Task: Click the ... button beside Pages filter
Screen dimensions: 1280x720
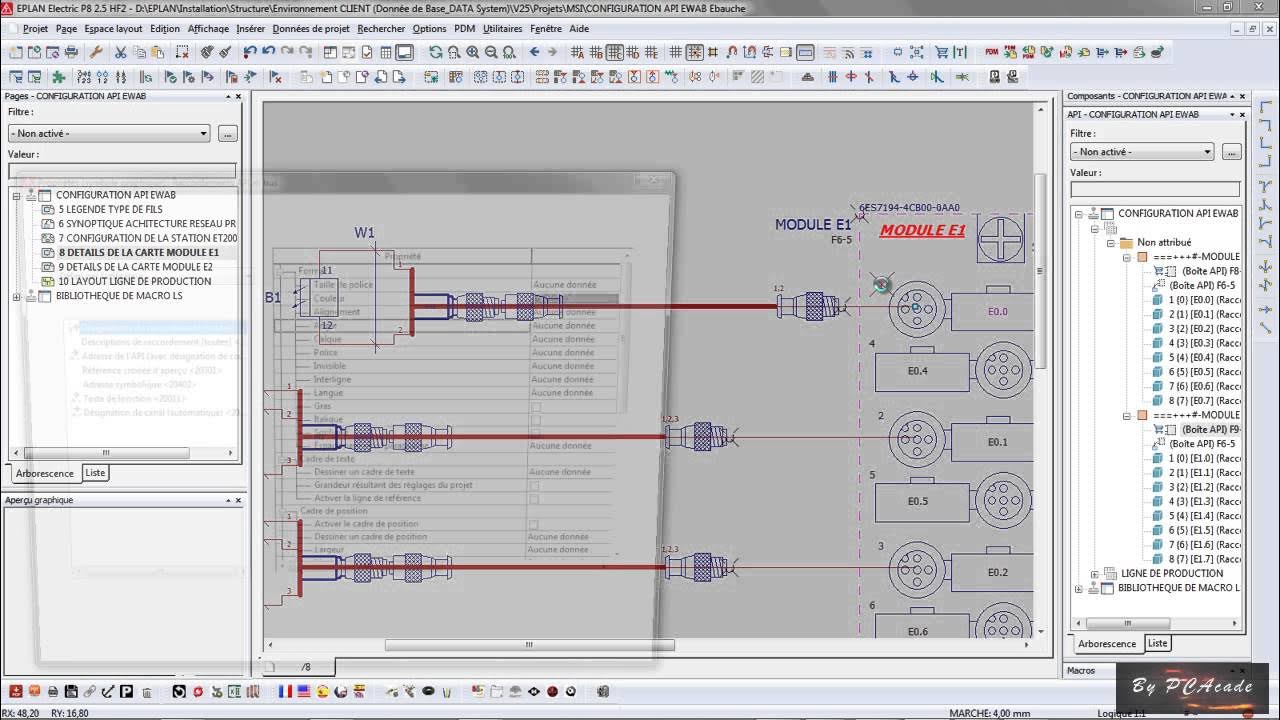Action: 228,133
